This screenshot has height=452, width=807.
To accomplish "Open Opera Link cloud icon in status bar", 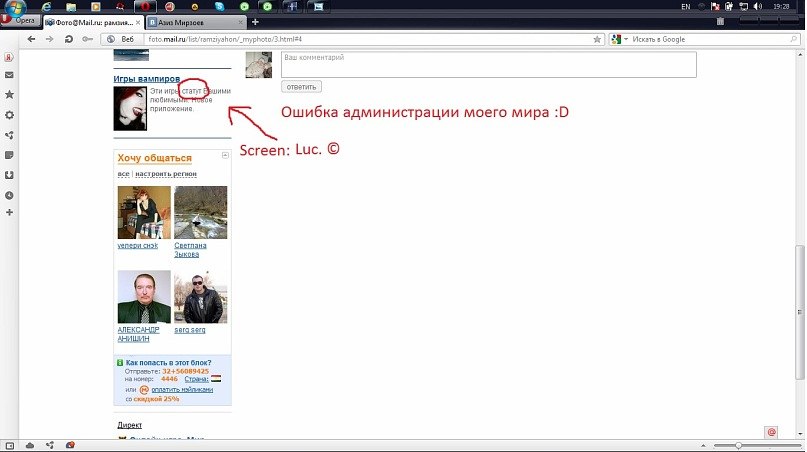I will tap(30, 445).
